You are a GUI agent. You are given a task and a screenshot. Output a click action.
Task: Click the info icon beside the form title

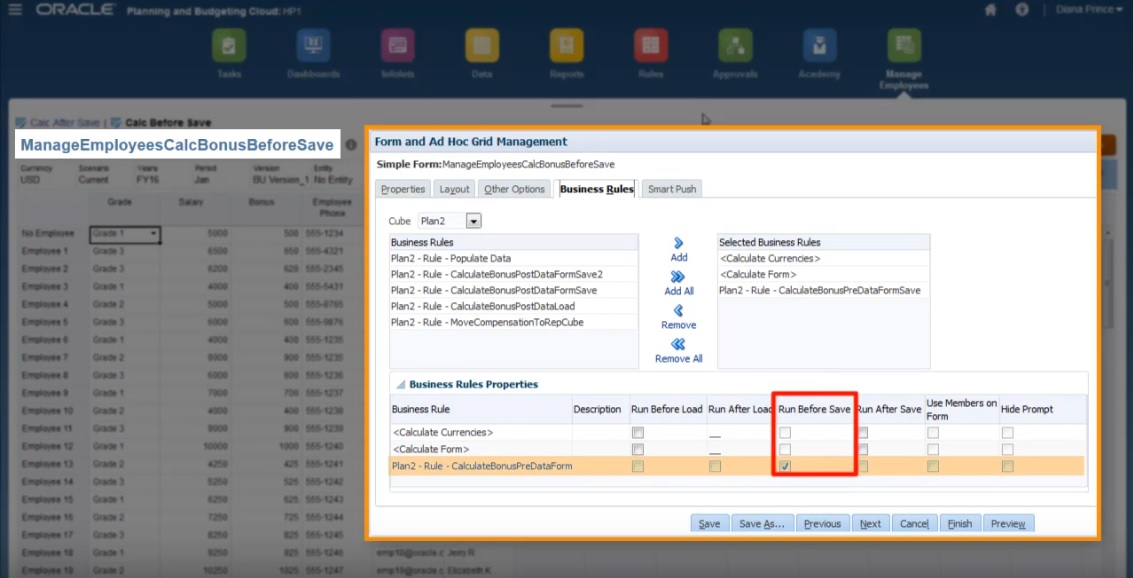tap(351, 145)
